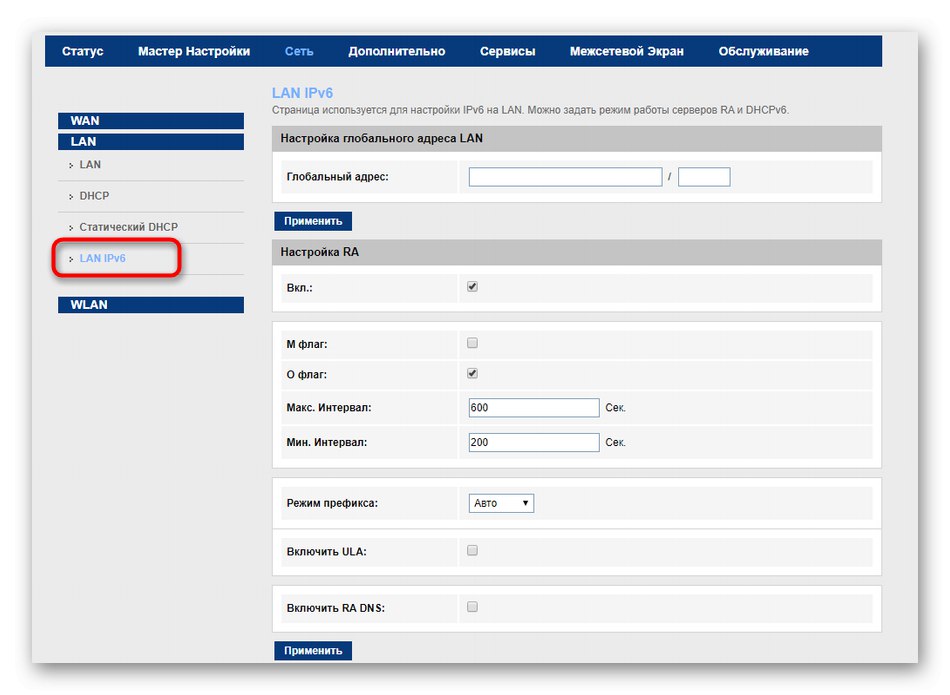
Task: Open the Межсетевой Экран tab
Action: coord(626,52)
